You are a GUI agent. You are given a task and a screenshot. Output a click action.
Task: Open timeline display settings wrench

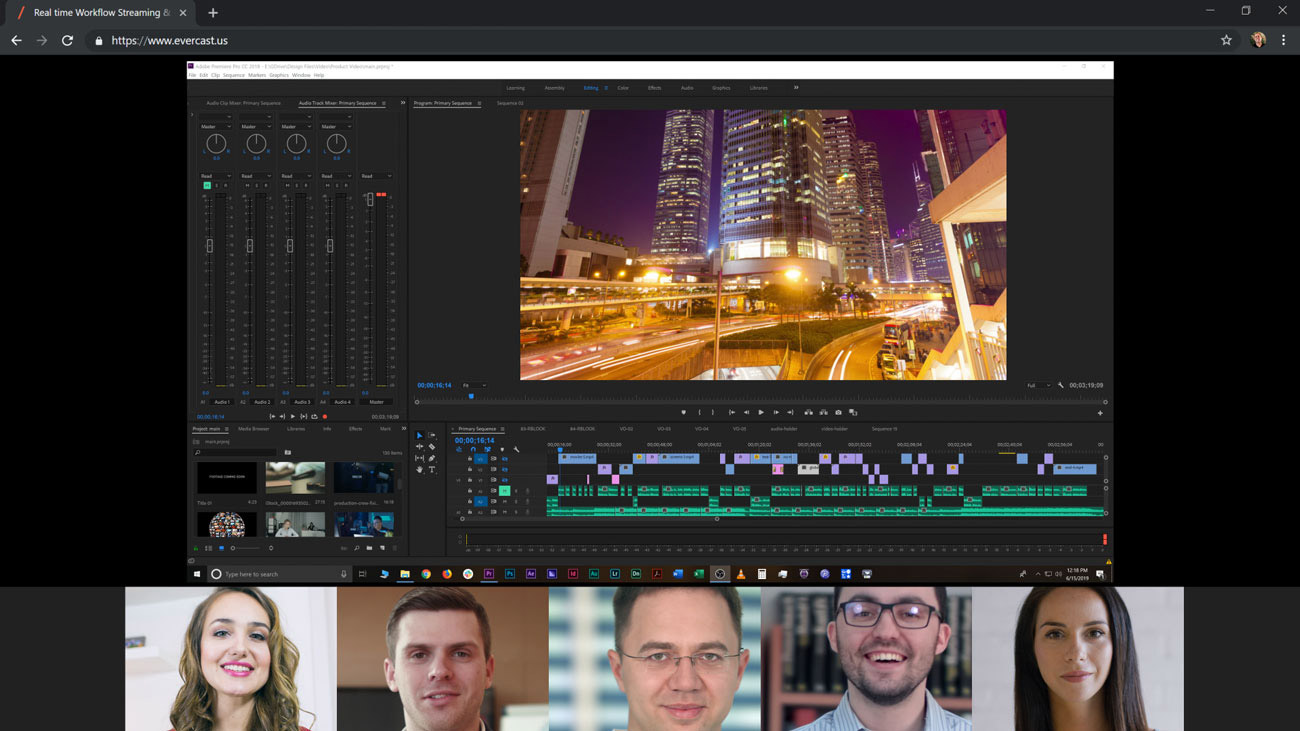516,449
